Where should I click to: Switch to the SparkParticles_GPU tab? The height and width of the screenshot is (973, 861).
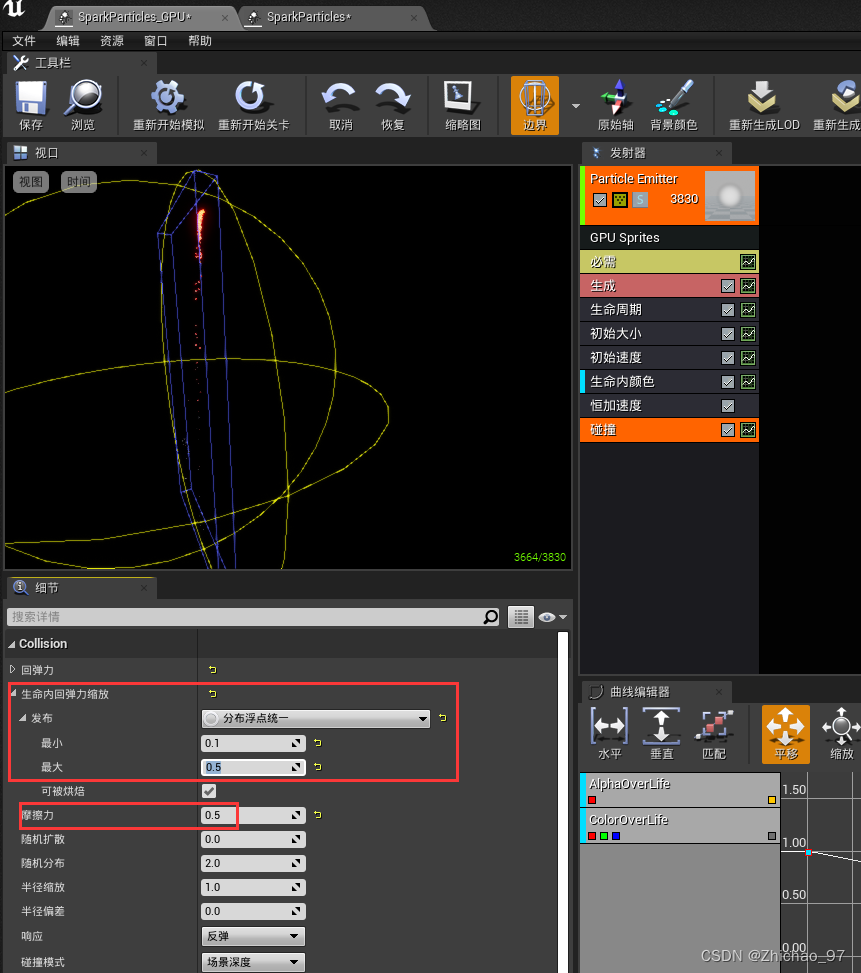point(141,17)
